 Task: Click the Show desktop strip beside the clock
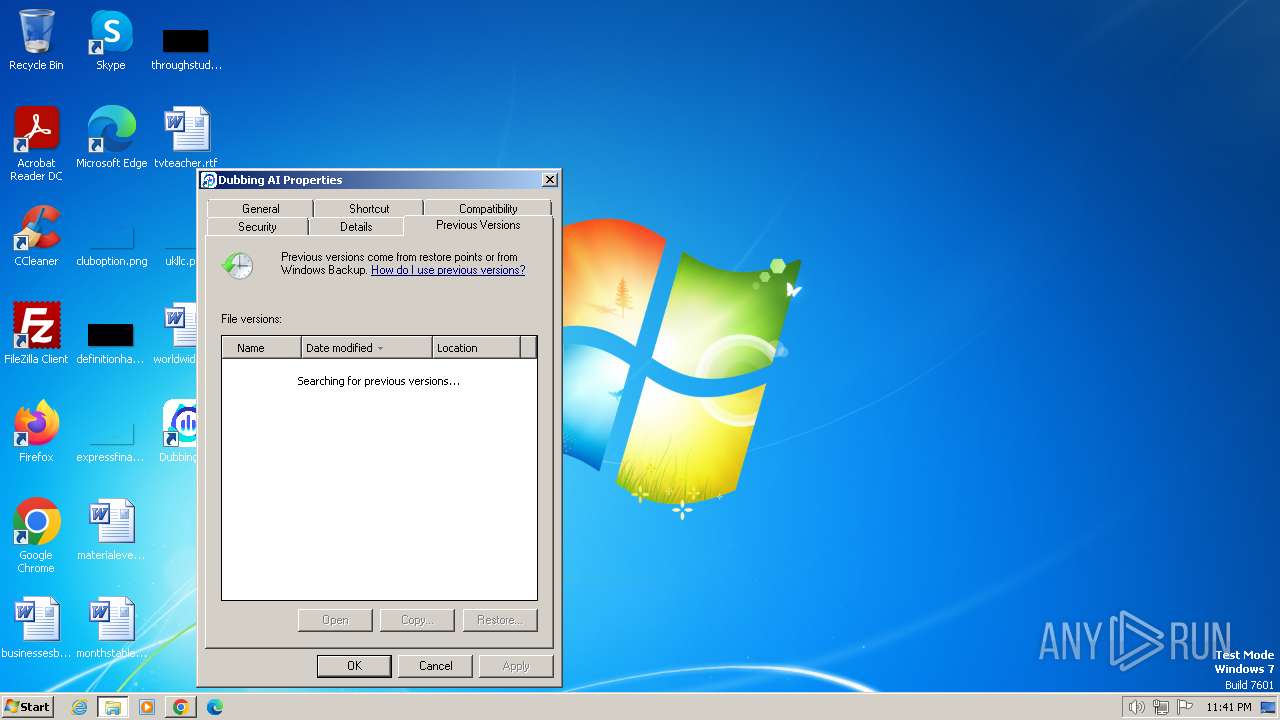click(1268, 707)
